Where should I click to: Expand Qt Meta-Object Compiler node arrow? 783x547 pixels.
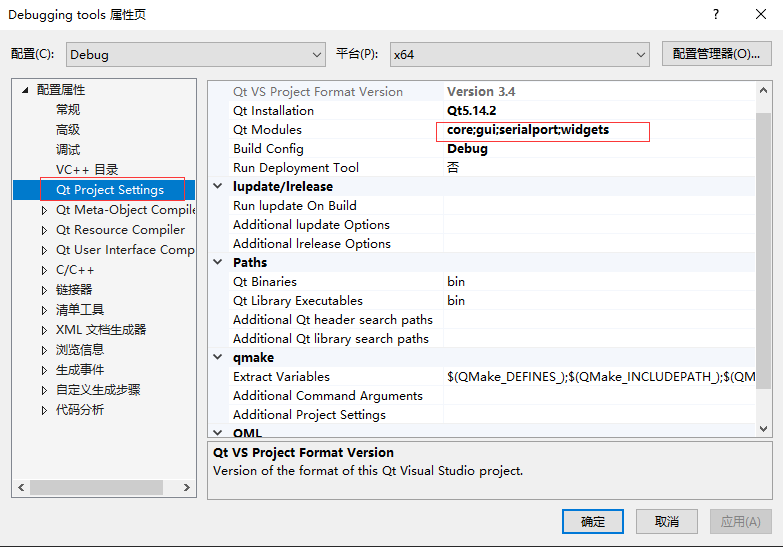click(44, 210)
